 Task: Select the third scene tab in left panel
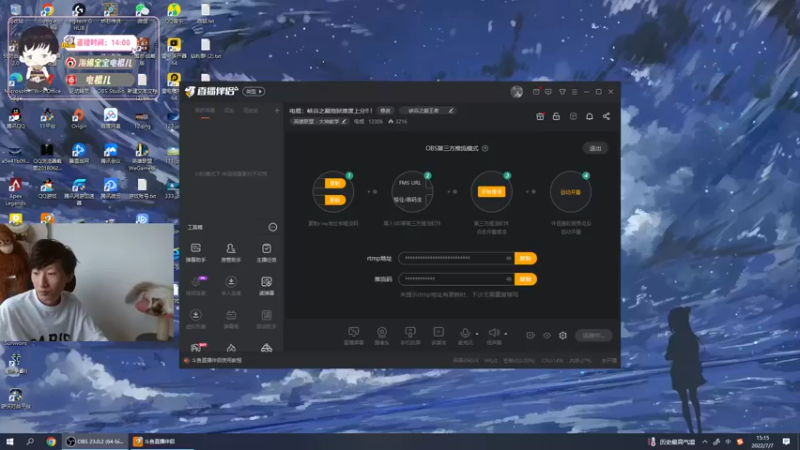coord(251,110)
